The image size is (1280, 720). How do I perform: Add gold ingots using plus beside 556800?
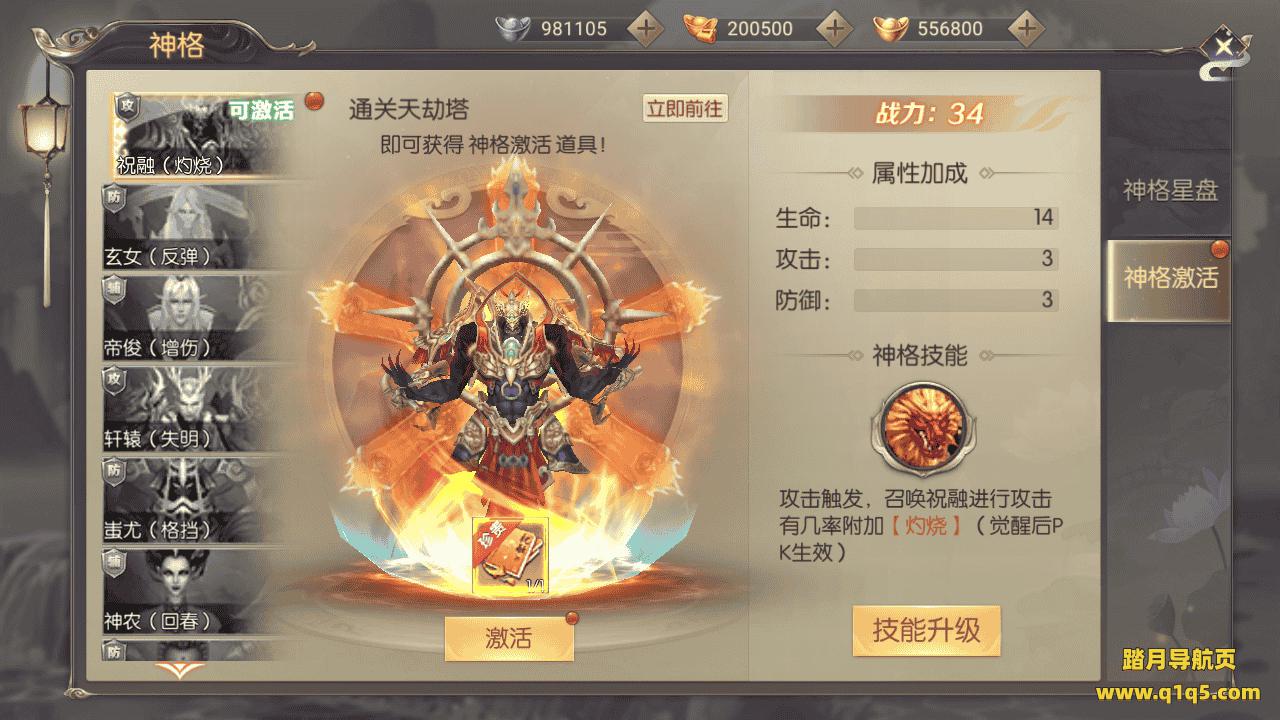coord(1024,29)
